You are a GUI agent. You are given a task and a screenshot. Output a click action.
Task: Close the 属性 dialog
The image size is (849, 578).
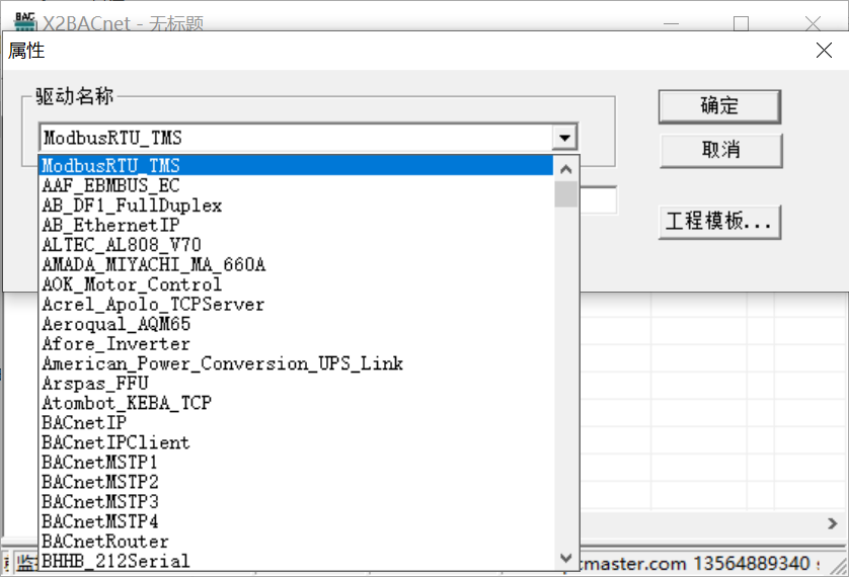tap(824, 50)
